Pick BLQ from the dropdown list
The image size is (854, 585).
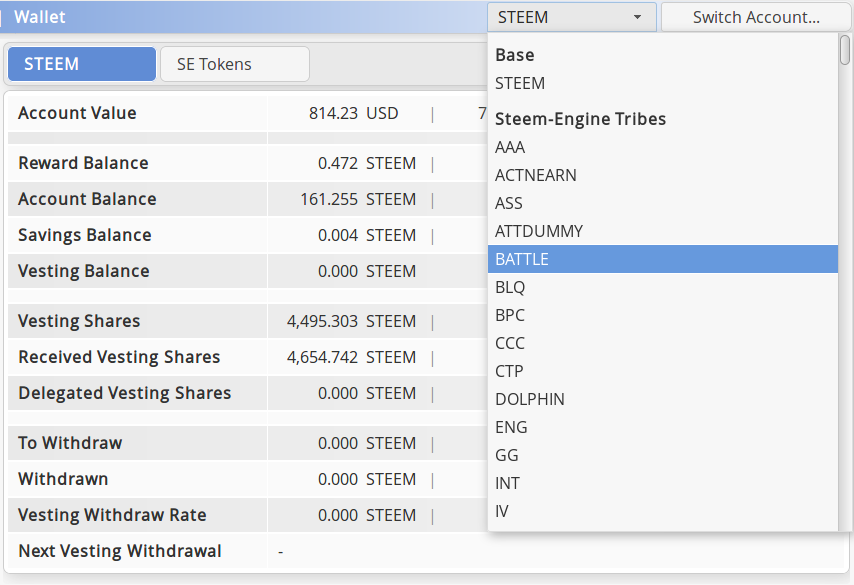click(x=662, y=287)
